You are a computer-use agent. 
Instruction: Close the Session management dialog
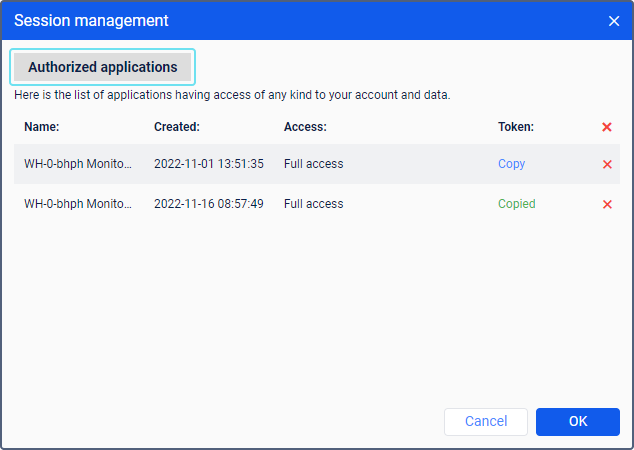[x=613, y=20]
